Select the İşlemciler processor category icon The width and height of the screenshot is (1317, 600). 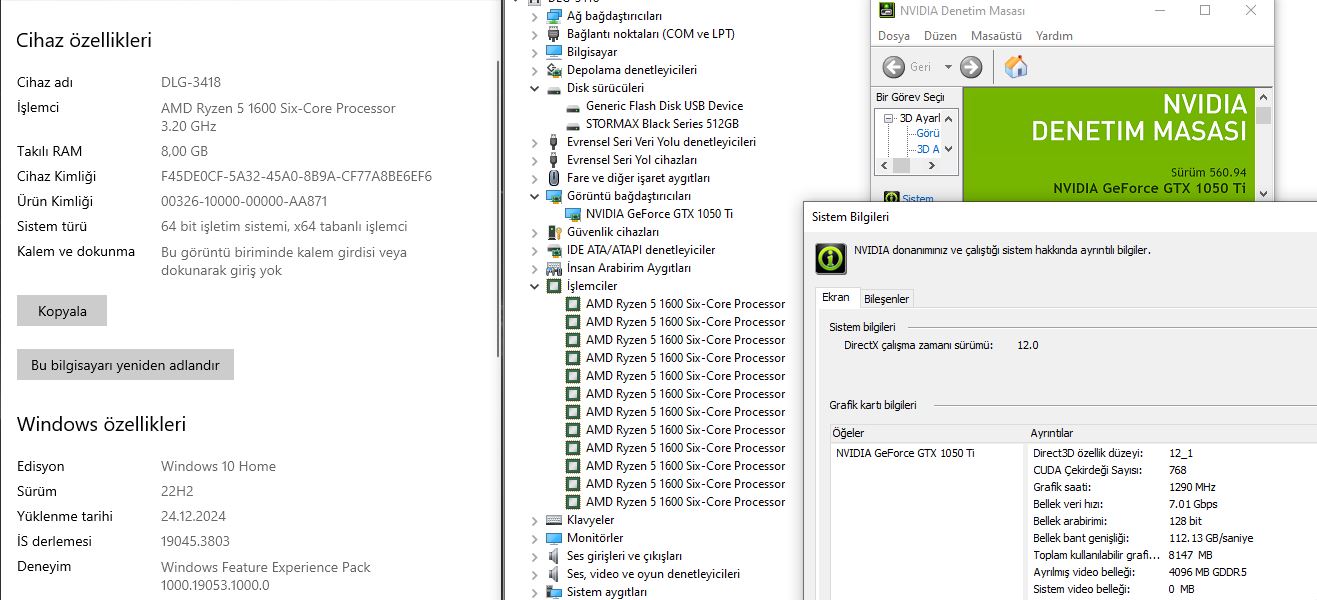554,286
